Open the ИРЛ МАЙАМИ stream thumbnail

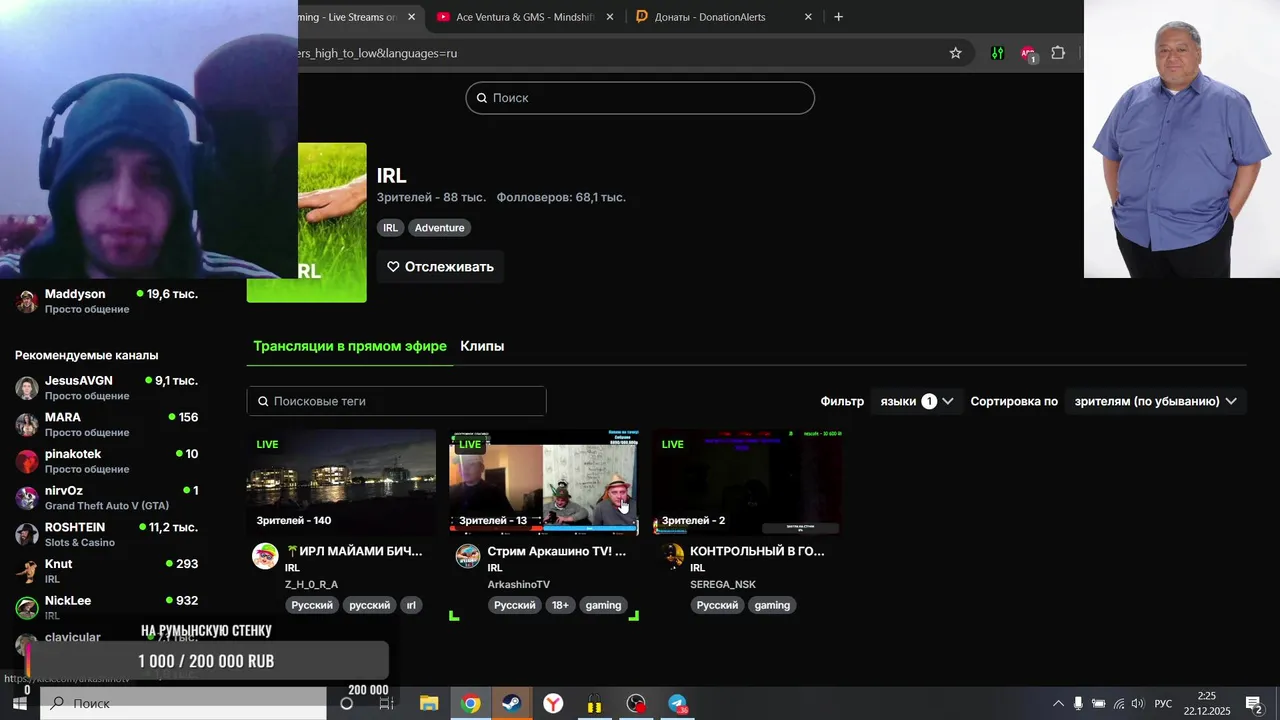pos(341,482)
